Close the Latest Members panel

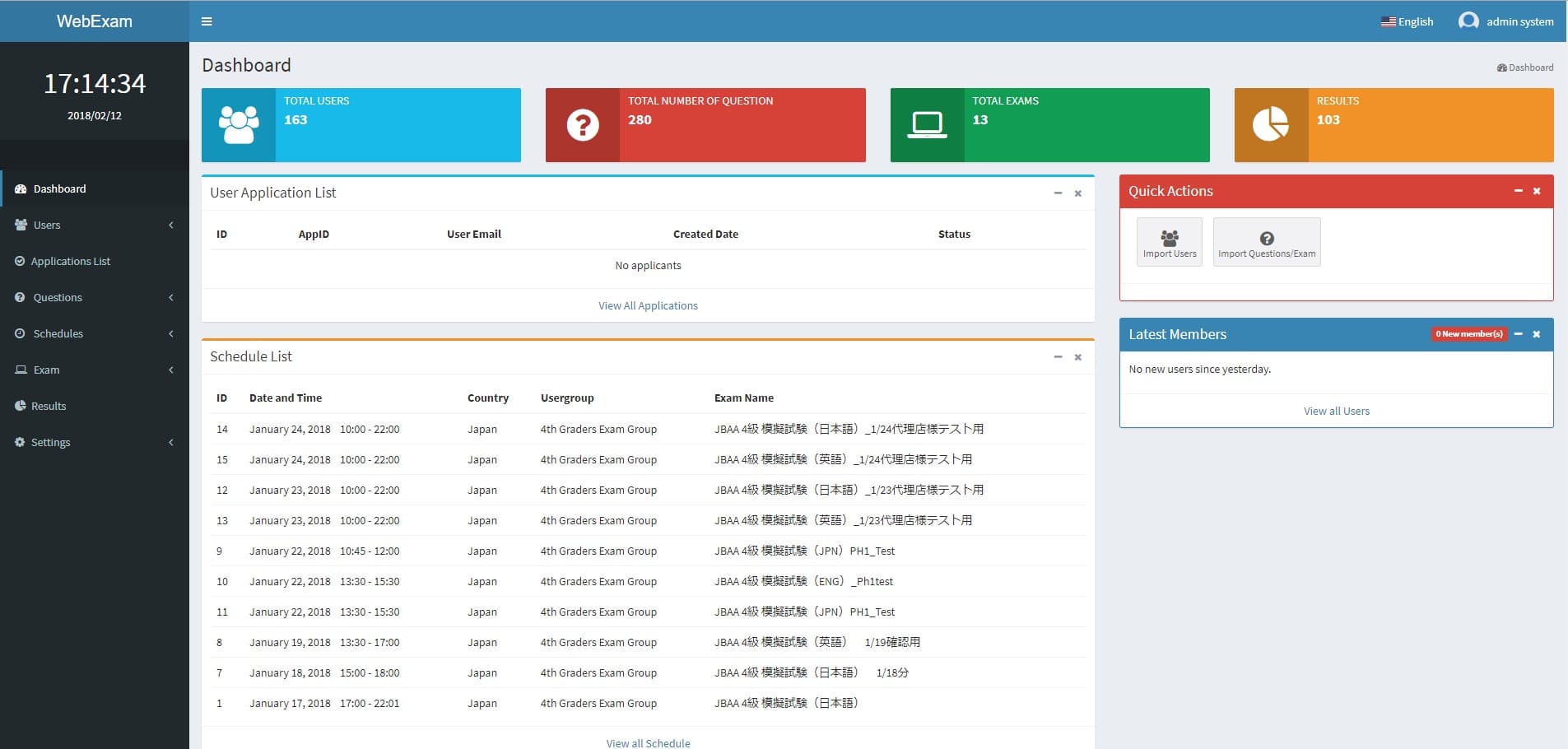pos(1536,334)
